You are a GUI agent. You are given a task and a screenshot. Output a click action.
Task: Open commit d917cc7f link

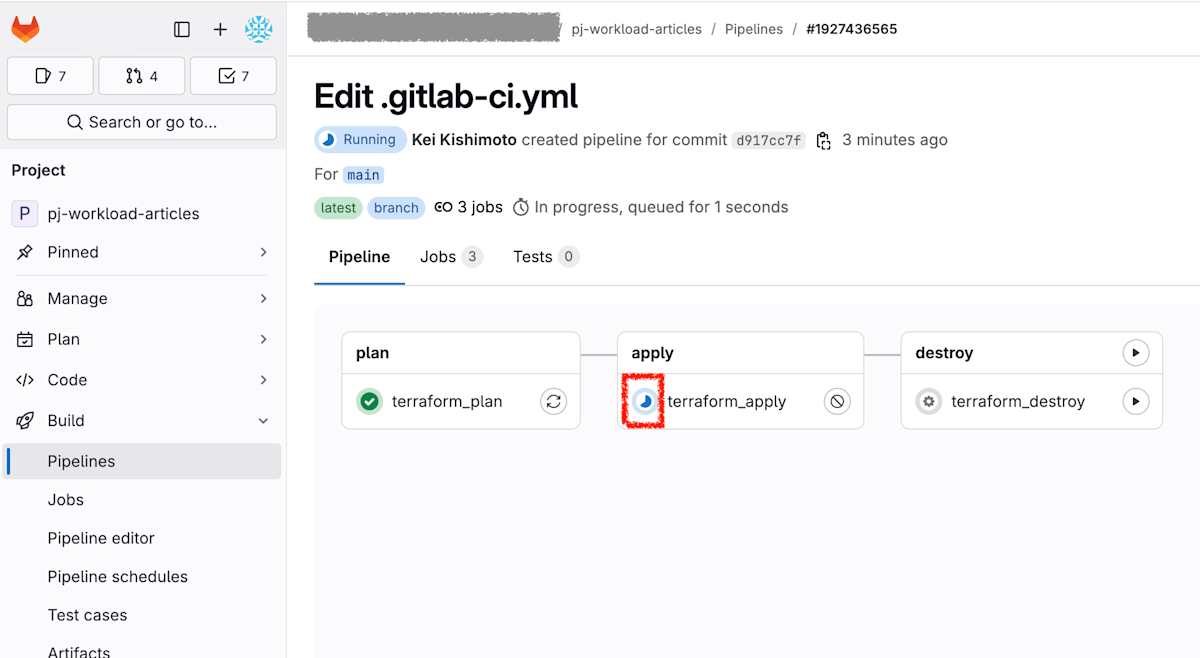click(769, 141)
